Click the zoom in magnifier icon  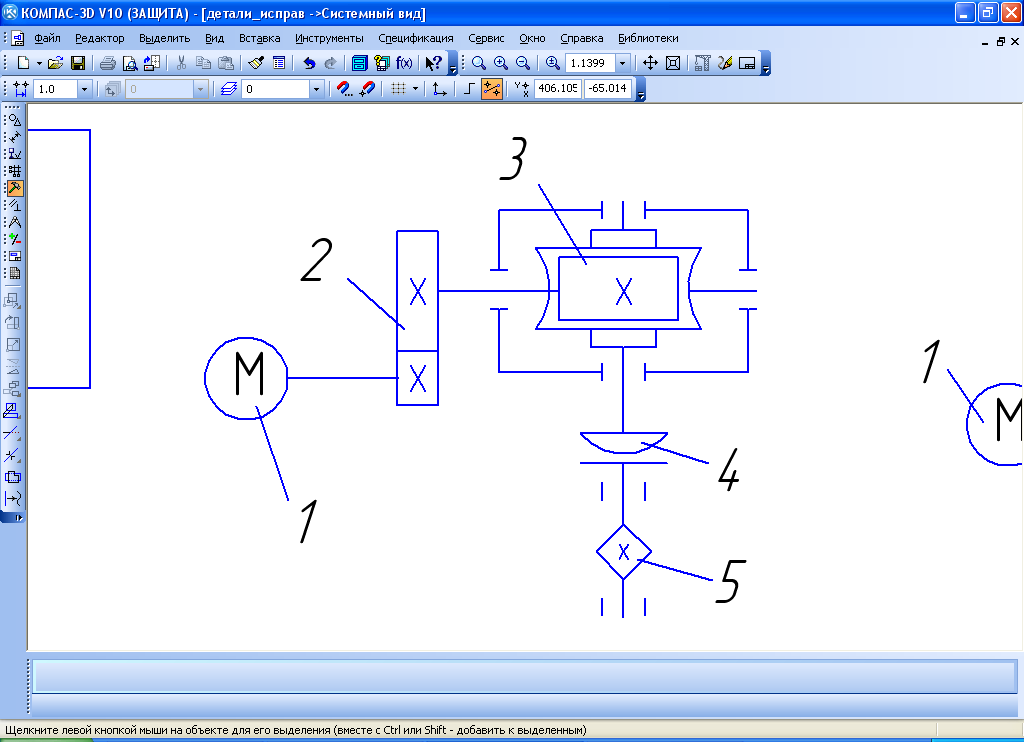tap(500, 63)
